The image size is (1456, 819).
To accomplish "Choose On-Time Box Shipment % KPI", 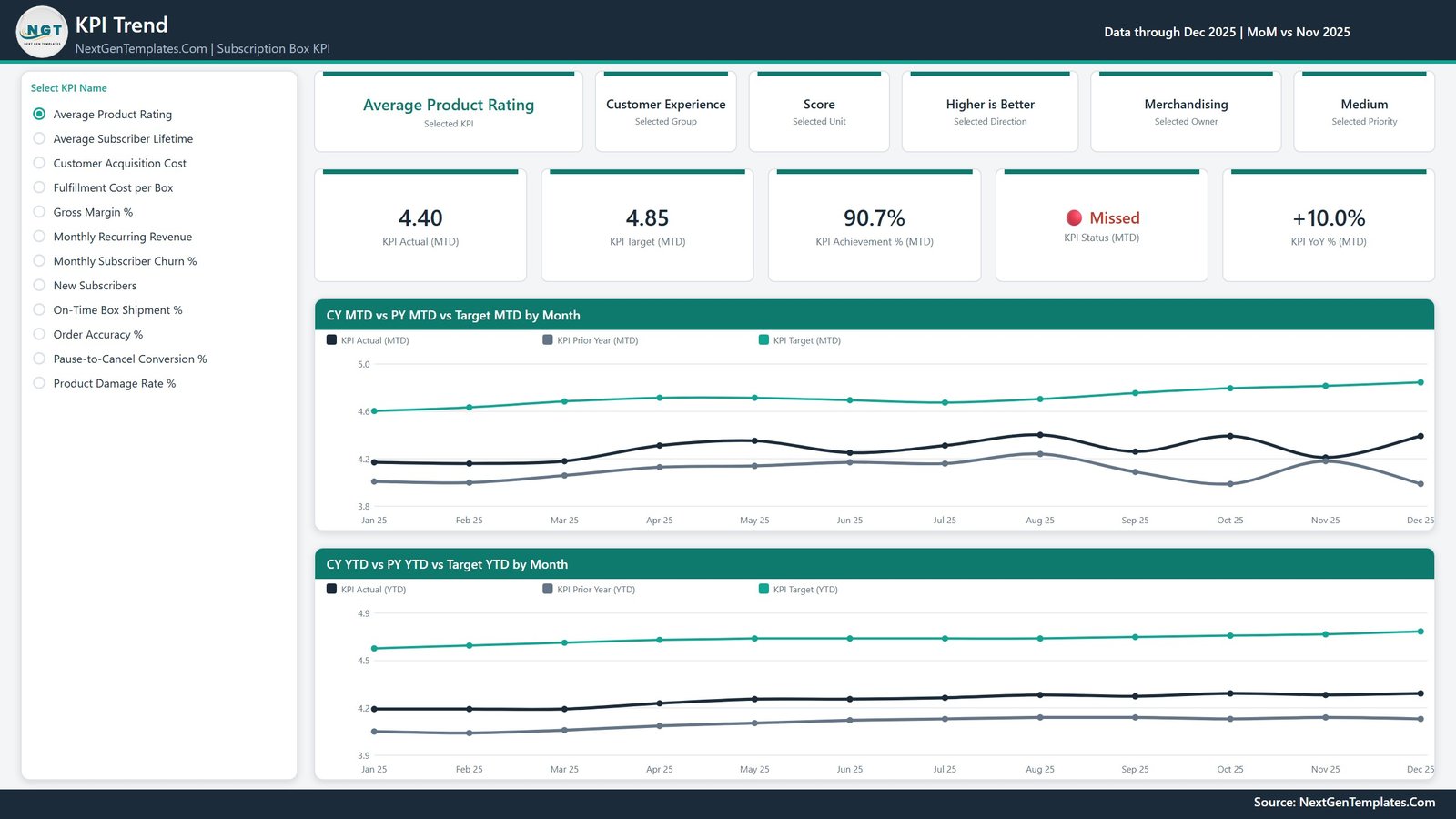I will coord(39,310).
